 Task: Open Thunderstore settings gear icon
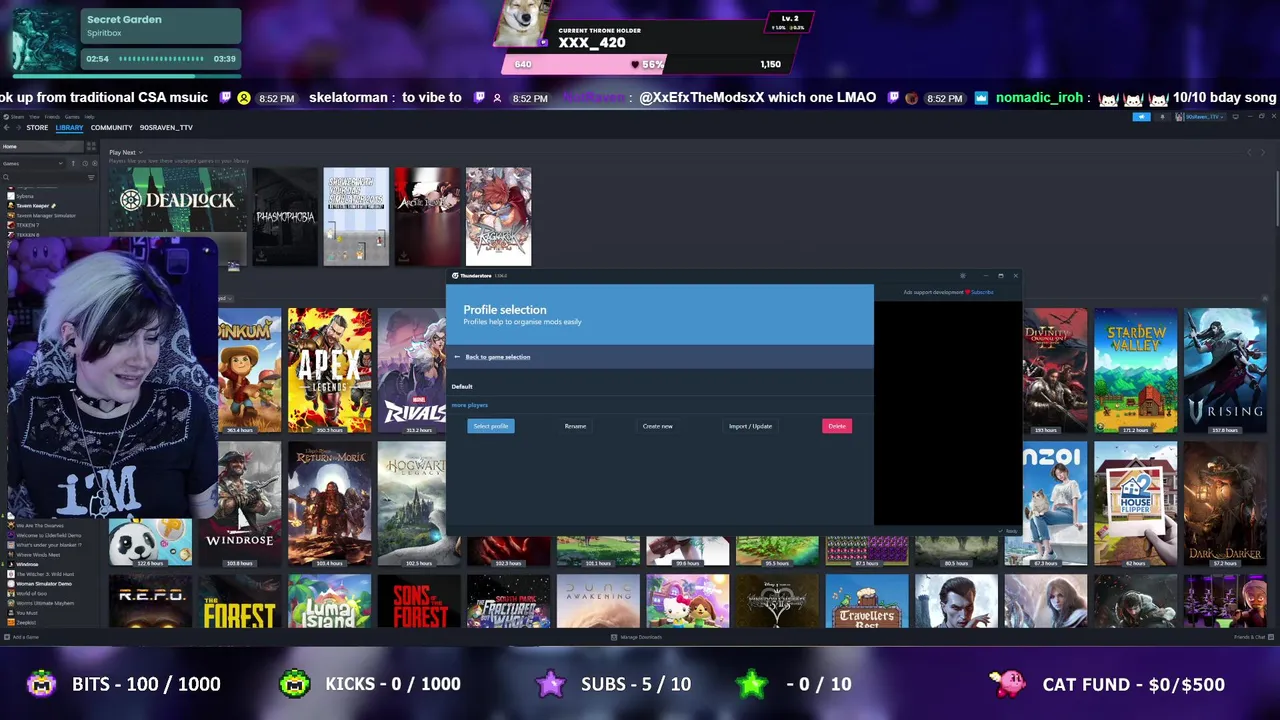(963, 276)
